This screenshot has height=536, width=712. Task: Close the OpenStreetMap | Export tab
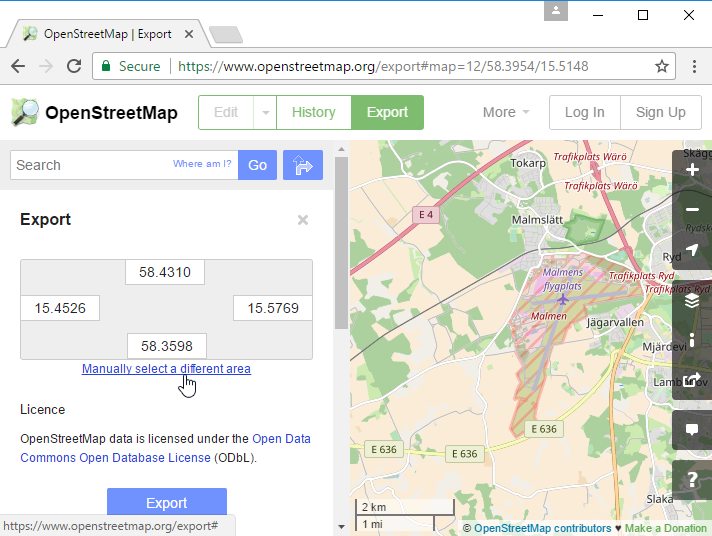click(x=189, y=34)
